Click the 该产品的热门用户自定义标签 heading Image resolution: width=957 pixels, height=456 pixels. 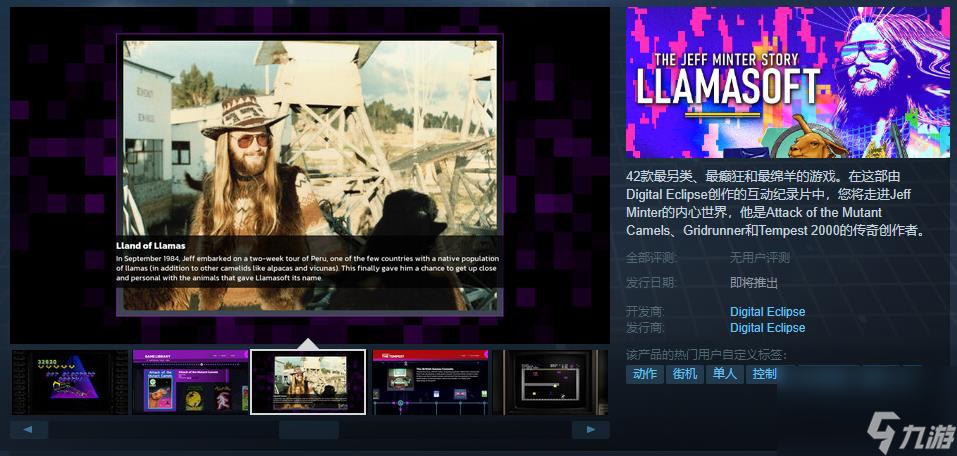point(706,355)
